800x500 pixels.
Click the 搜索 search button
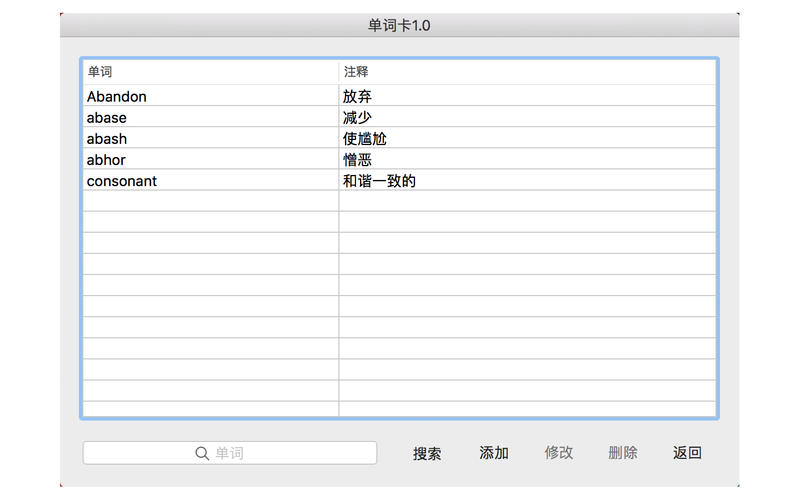pos(427,453)
